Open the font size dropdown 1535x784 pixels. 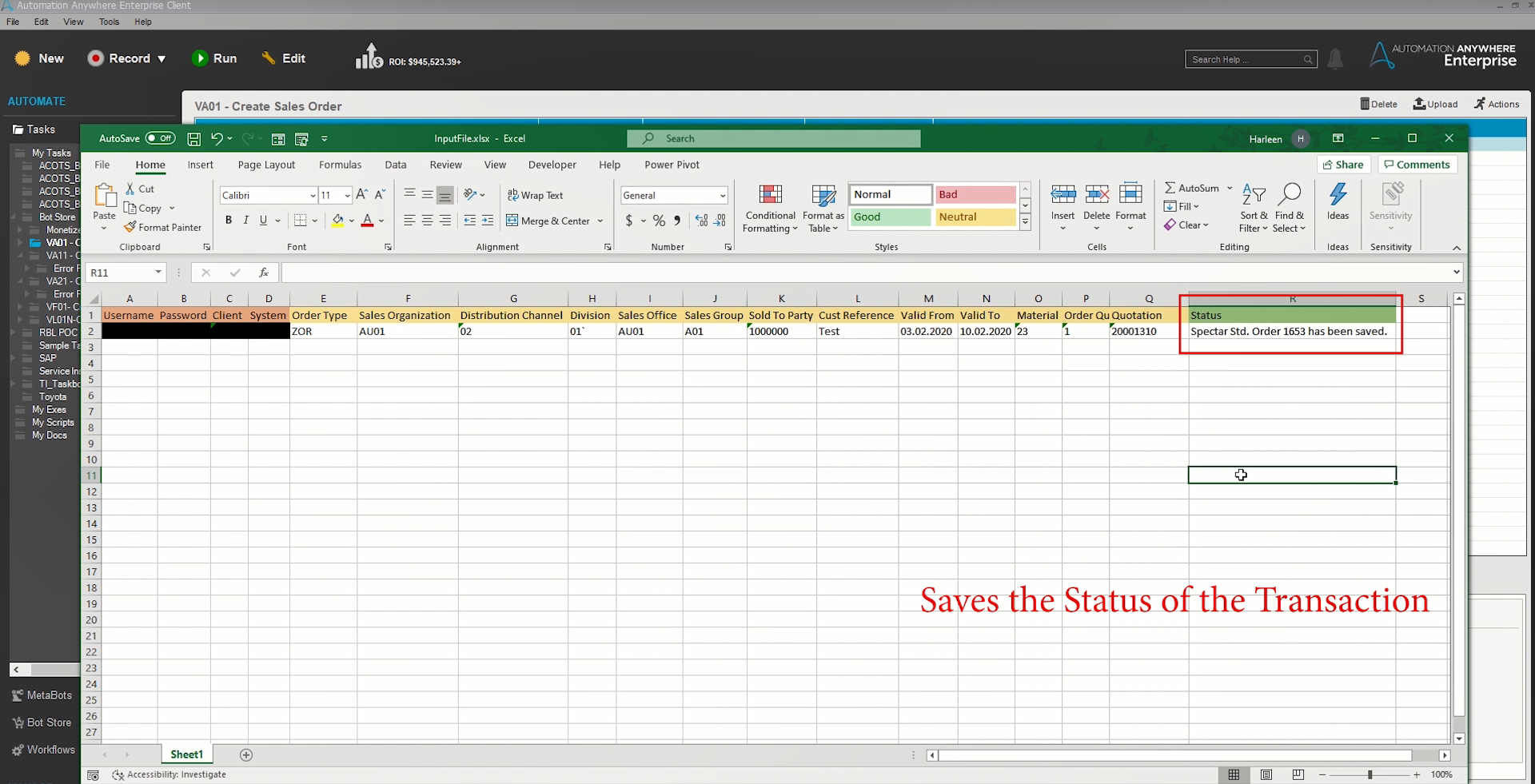(347, 195)
